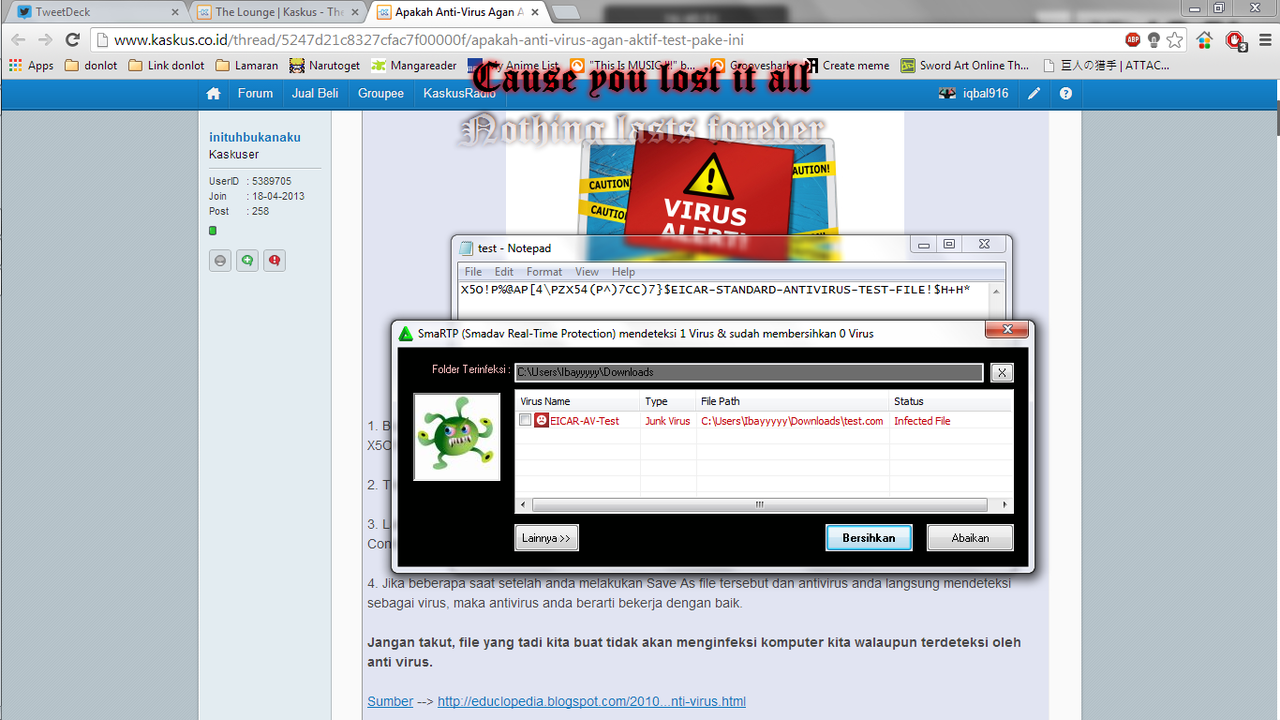Viewport: 1280px width, 720px height.
Task: Open the new tab button
Action: (566, 12)
